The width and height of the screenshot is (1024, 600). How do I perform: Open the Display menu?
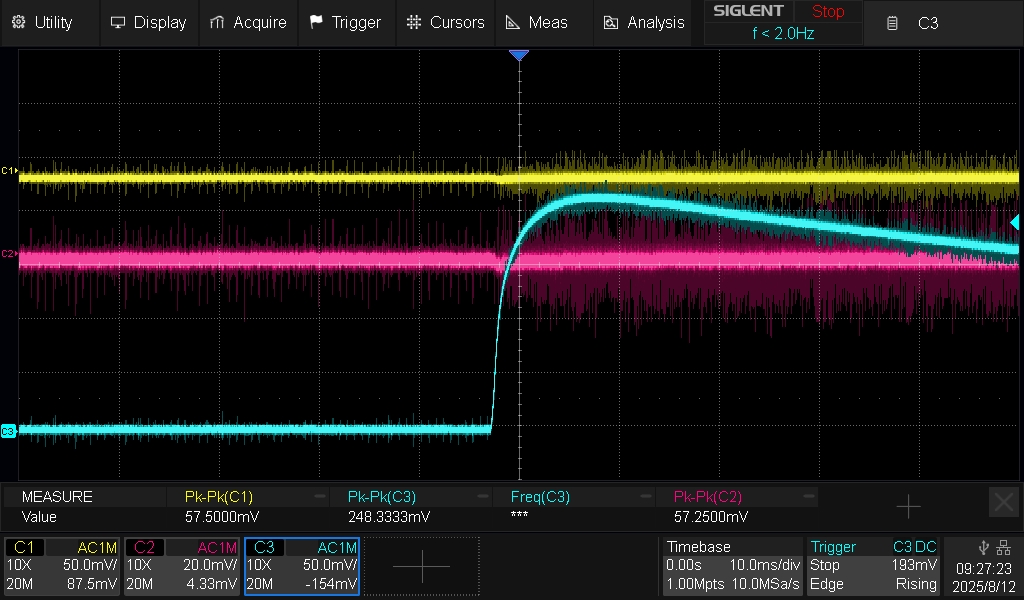[148, 22]
